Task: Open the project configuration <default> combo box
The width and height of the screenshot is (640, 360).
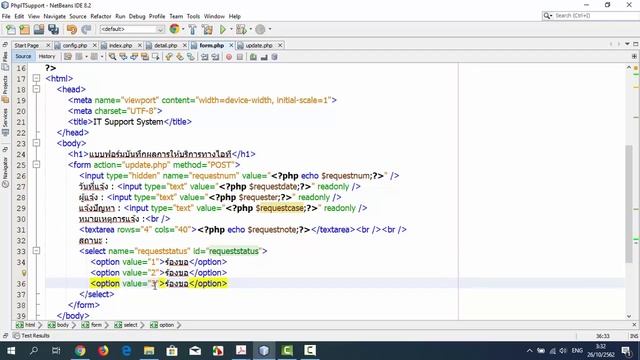Action: pos(132,29)
